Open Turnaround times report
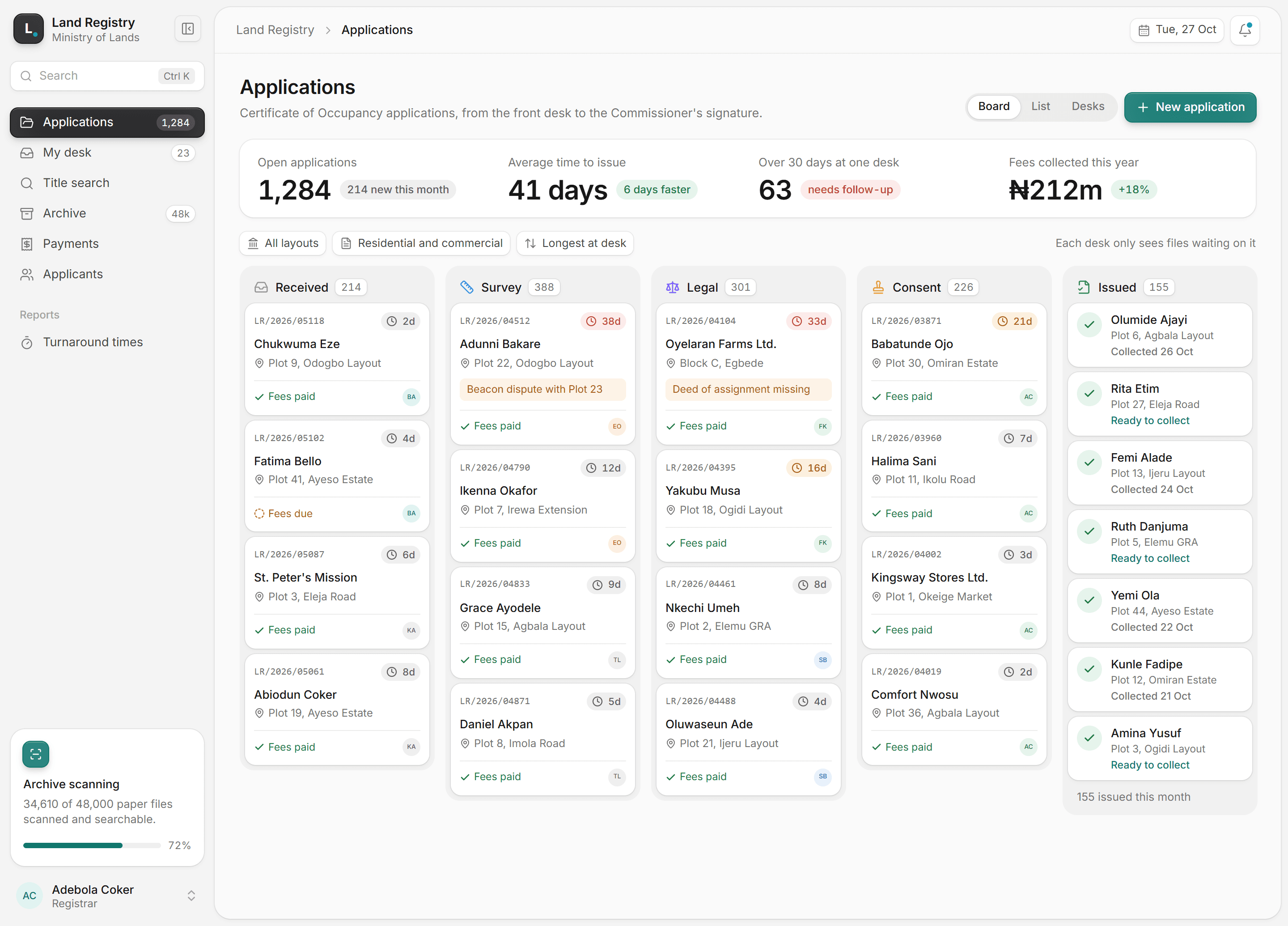The image size is (1288, 926). click(107, 342)
